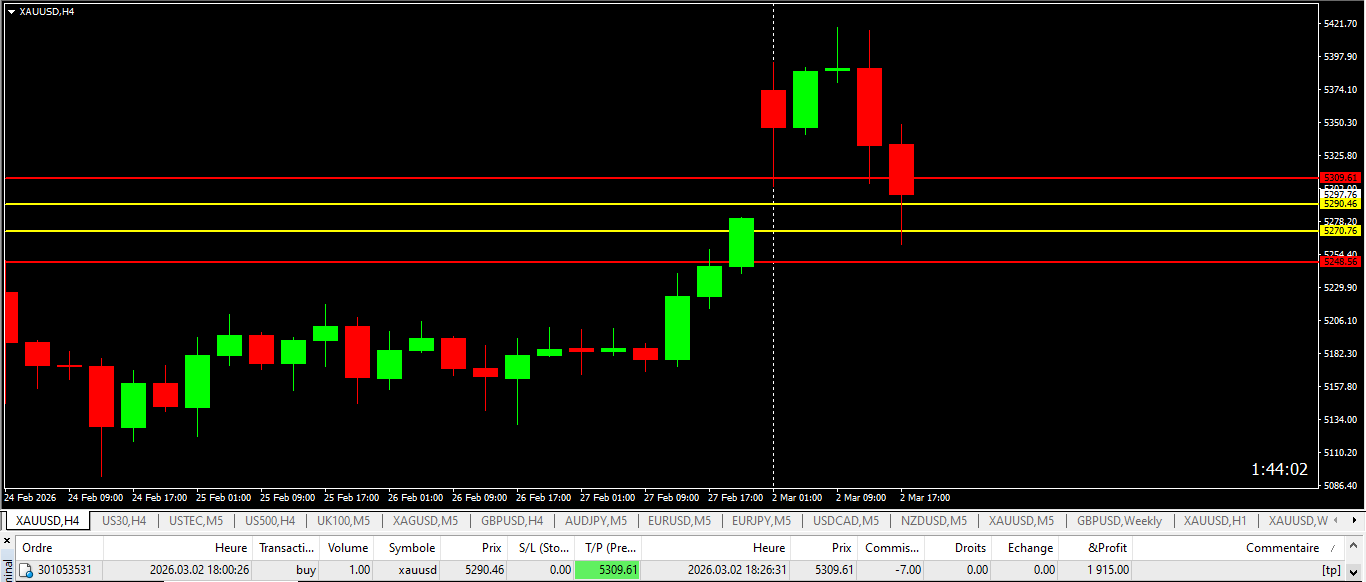1366x582 pixels.
Task: Sort by the Transacti... column header
Action: tap(286, 548)
